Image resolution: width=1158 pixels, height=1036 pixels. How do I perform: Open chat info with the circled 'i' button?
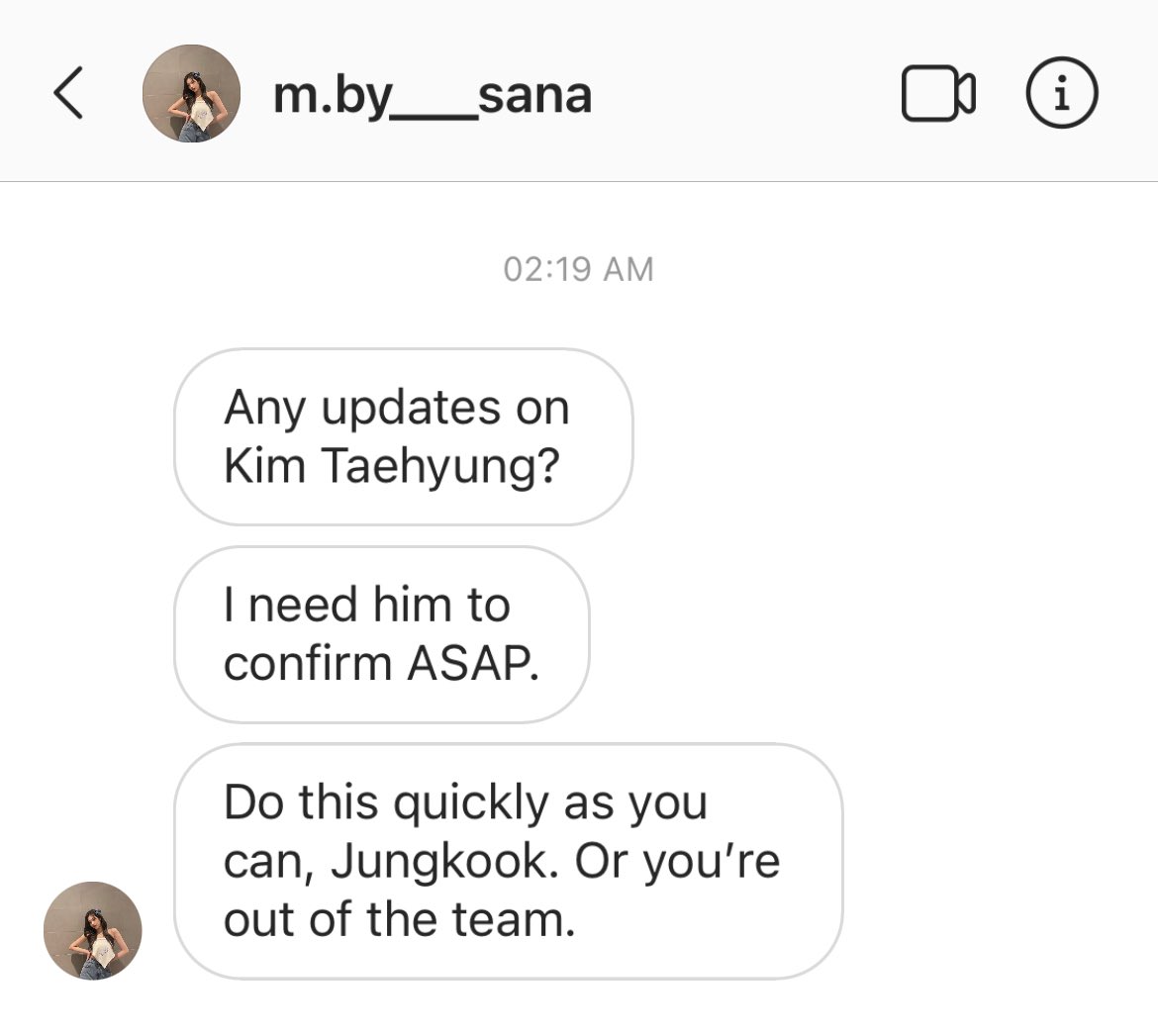[x=1062, y=93]
